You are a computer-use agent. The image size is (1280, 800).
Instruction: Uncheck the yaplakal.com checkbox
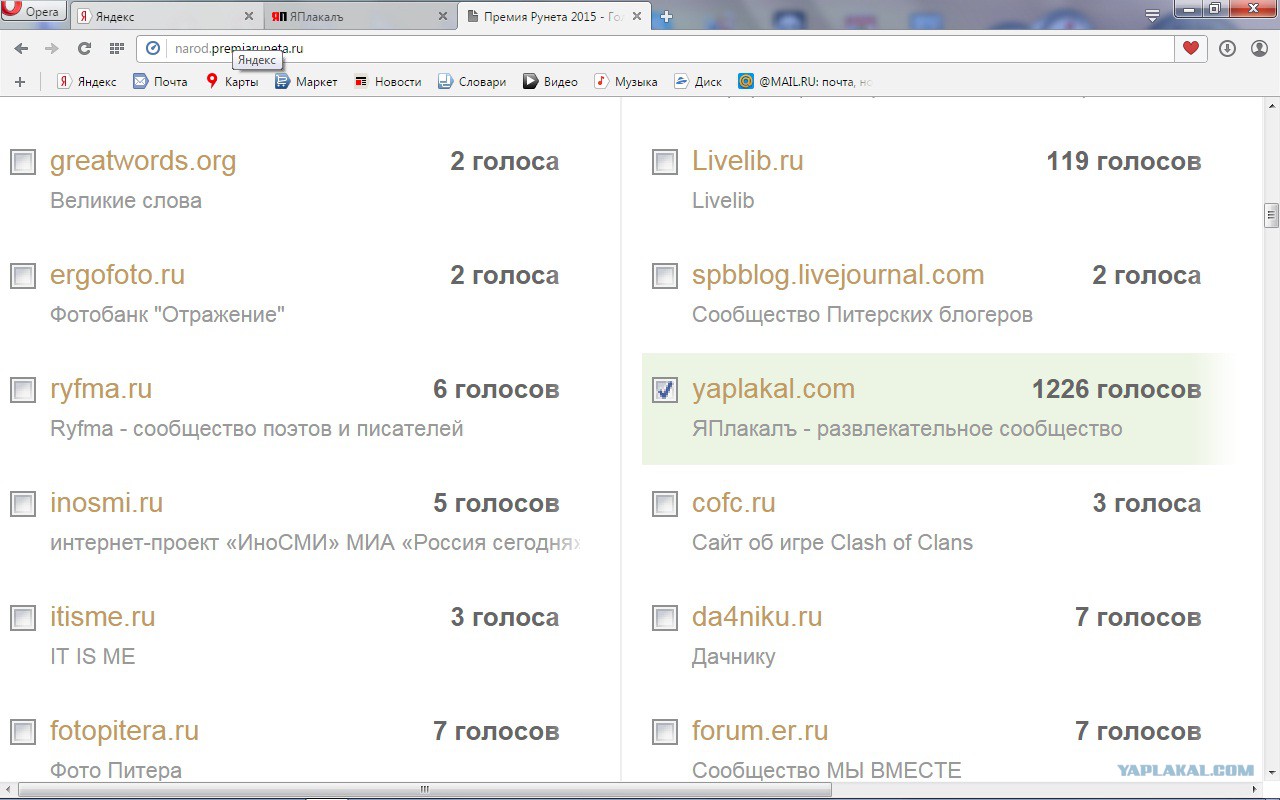665,390
